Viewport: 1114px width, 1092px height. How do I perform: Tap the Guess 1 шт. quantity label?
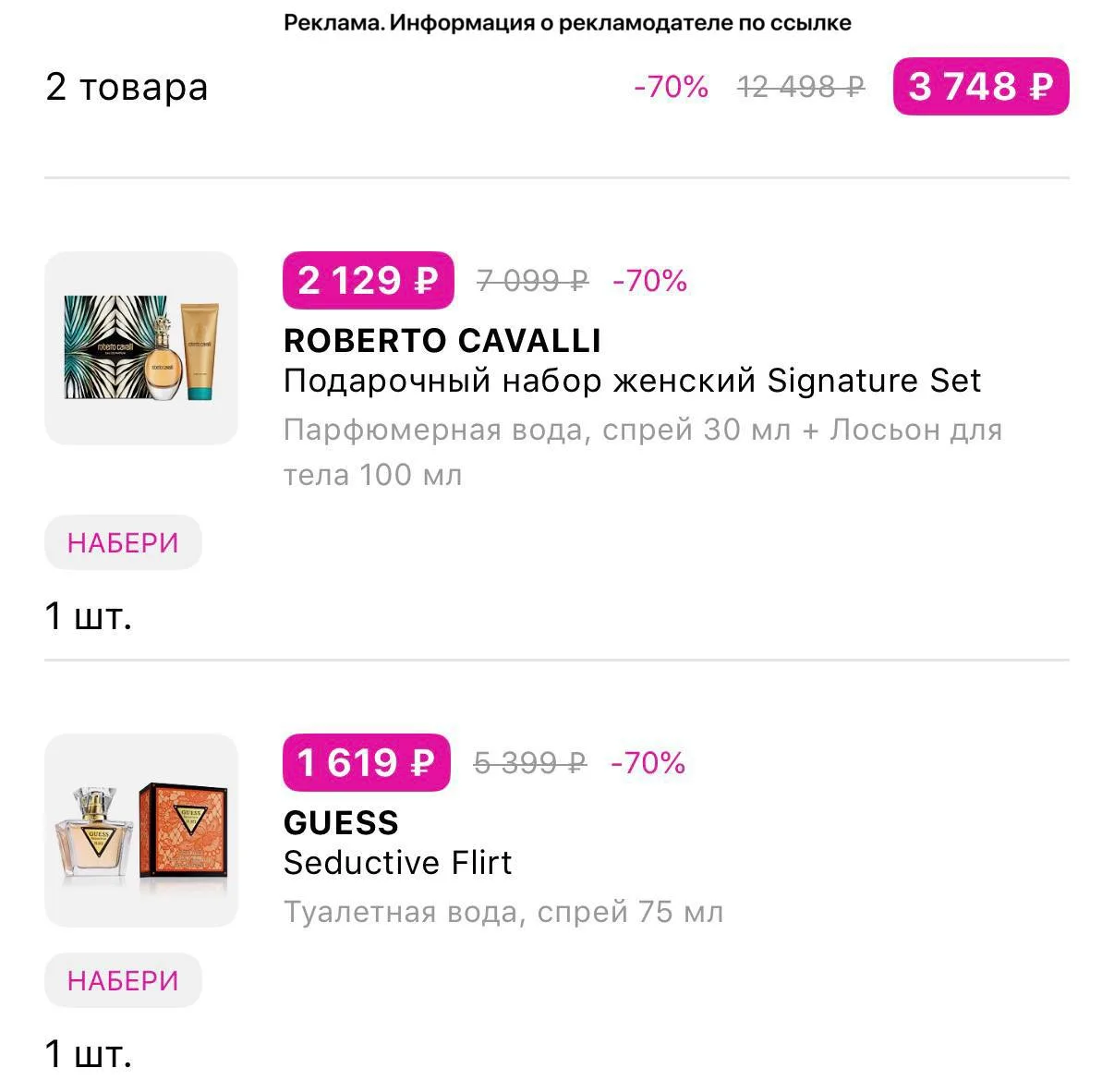[89, 1053]
